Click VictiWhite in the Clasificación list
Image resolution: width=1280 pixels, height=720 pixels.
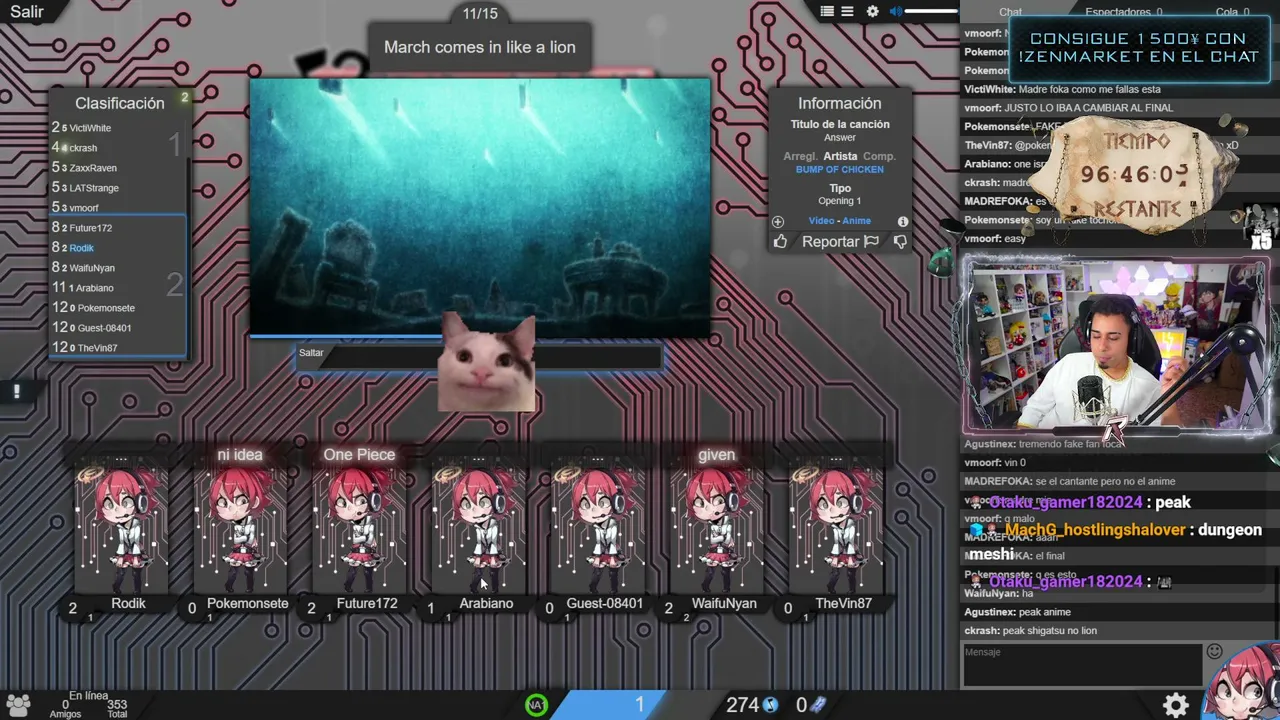point(90,128)
